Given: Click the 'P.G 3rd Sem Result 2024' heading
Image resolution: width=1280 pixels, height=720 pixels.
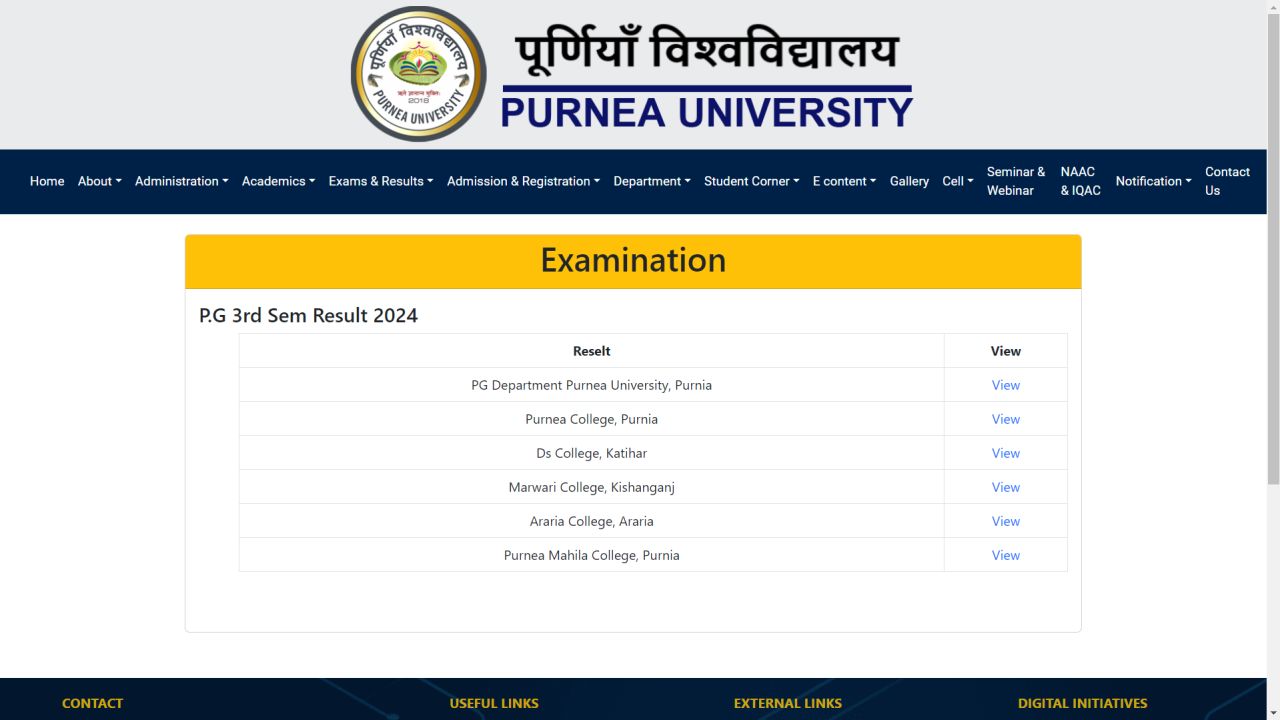Looking at the screenshot, I should pyautogui.click(x=308, y=315).
